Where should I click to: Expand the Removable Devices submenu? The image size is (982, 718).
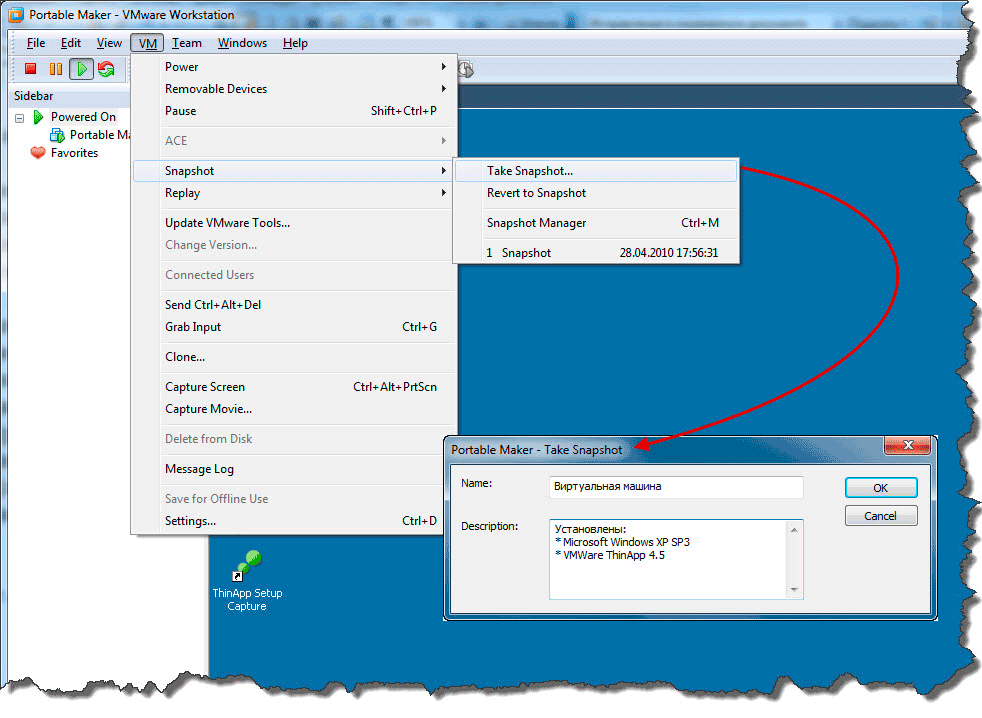295,89
